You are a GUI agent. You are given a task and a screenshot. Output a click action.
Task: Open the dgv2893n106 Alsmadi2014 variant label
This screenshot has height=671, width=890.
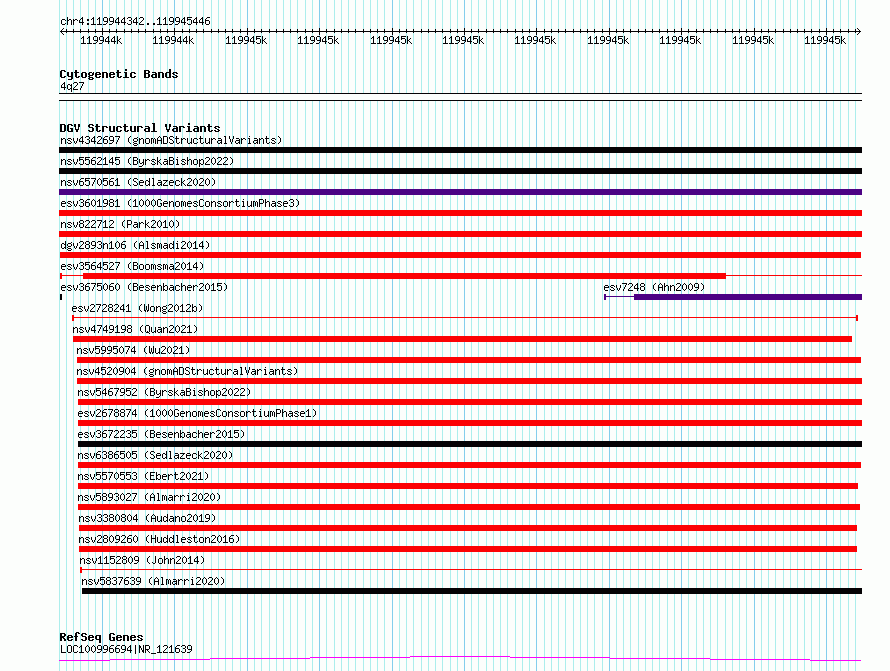pyautogui.click(x=135, y=245)
